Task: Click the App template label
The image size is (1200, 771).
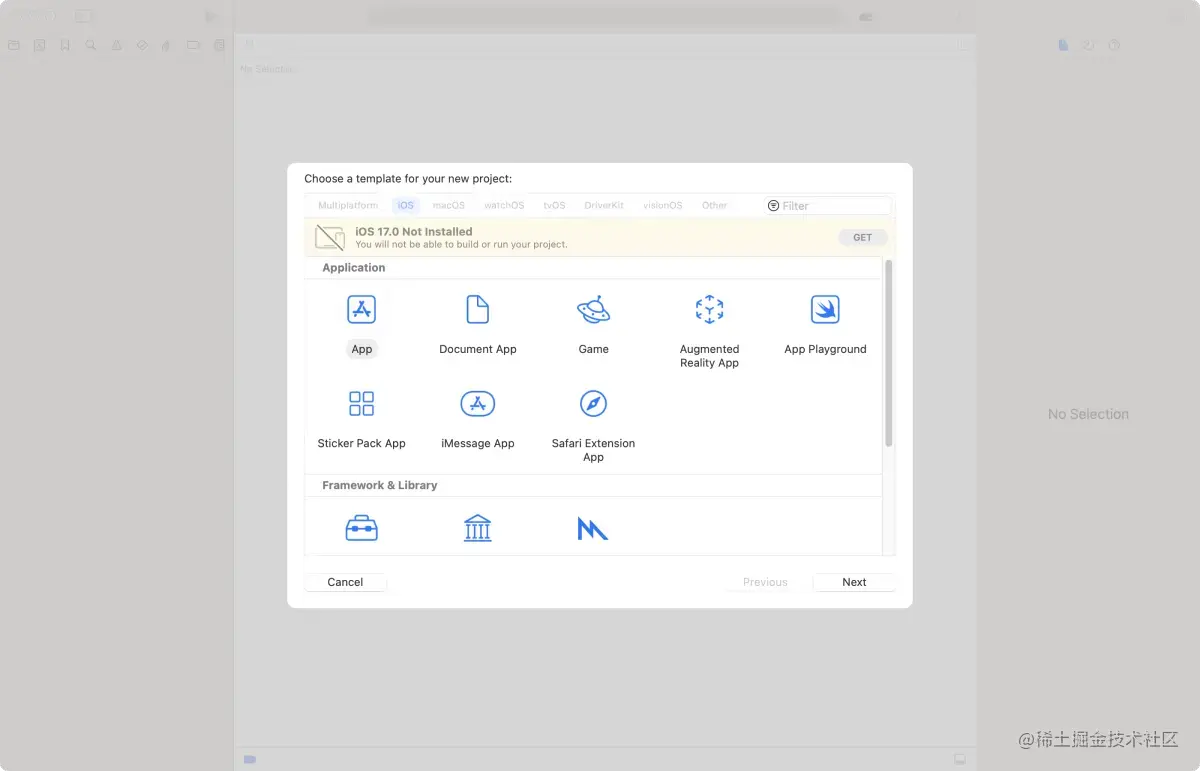Action: click(362, 349)
